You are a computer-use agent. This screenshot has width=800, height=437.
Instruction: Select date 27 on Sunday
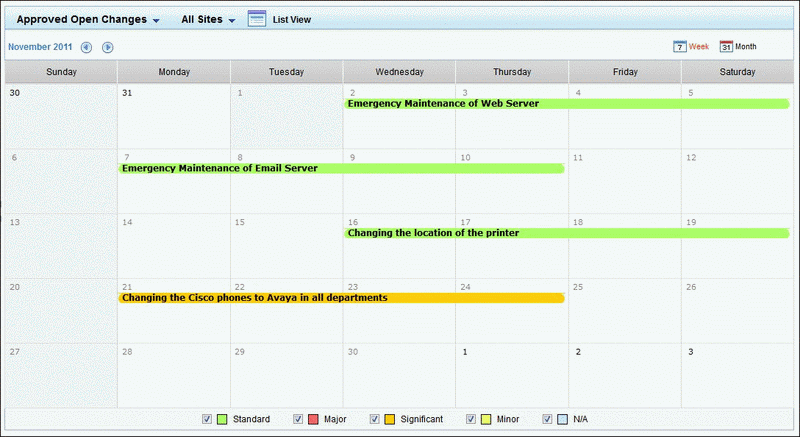point(15,352)
